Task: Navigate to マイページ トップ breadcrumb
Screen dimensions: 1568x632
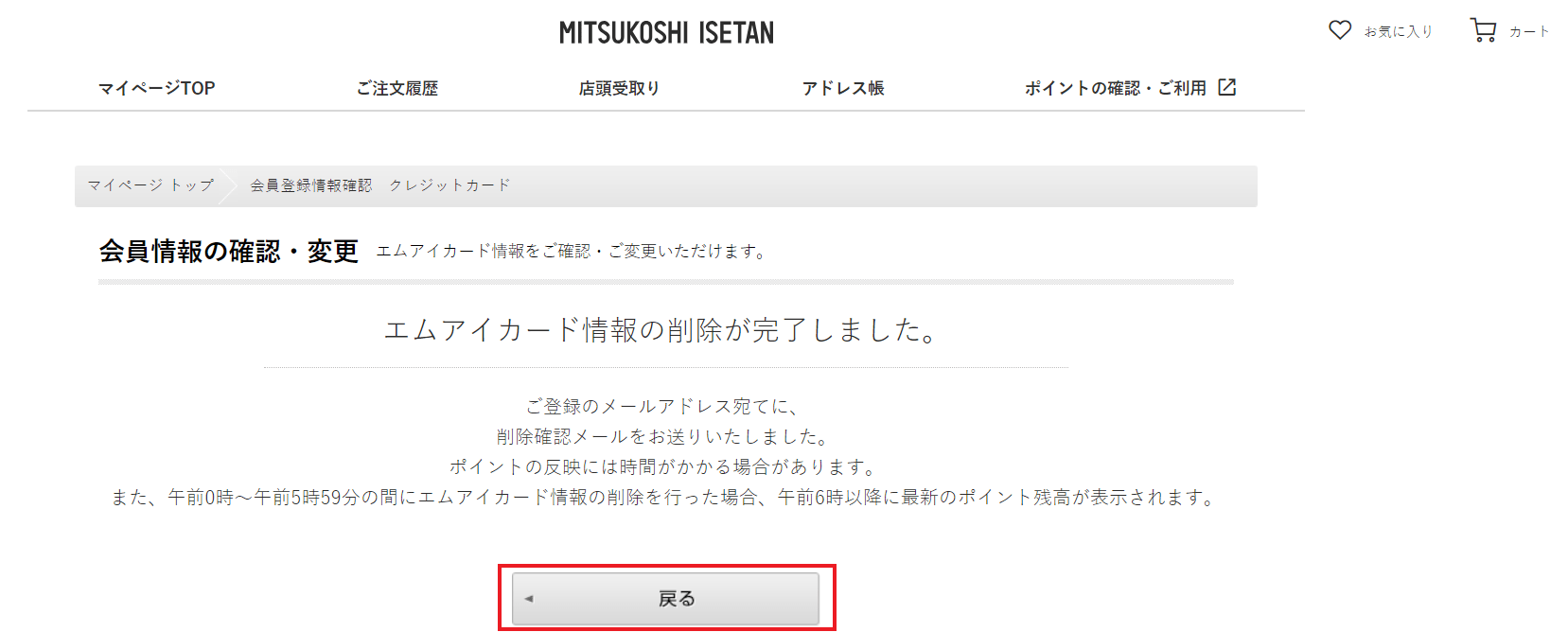Action: pyautogui.click(x=150, y=185)
